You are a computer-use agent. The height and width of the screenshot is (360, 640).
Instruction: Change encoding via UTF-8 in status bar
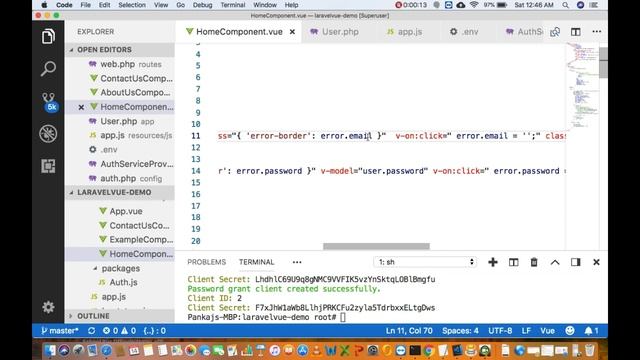(x=500, y=331)
